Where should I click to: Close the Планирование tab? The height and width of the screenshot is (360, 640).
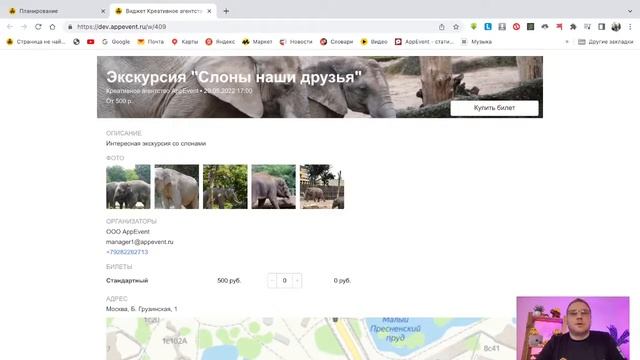[103, 11]
